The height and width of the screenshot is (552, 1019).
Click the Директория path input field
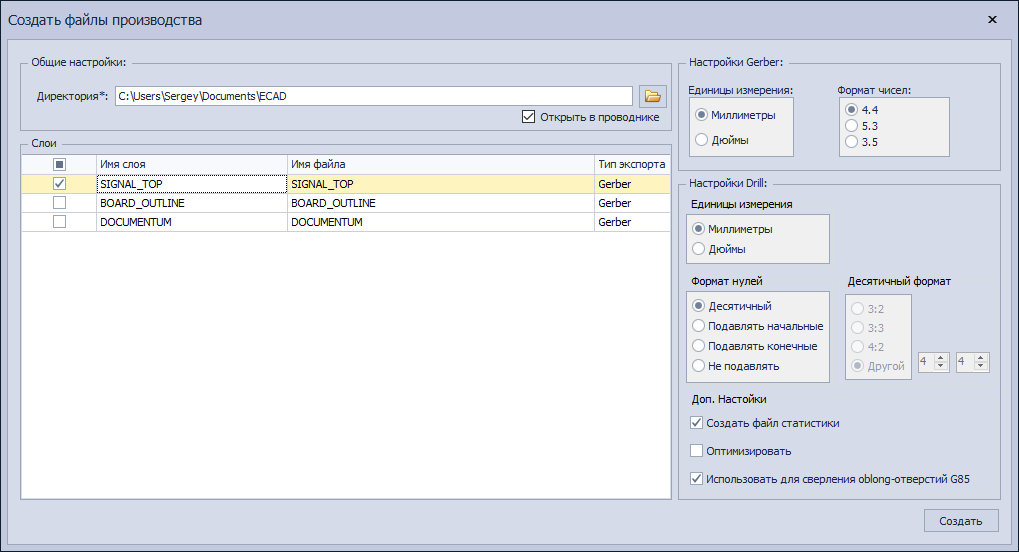(374, 96)
